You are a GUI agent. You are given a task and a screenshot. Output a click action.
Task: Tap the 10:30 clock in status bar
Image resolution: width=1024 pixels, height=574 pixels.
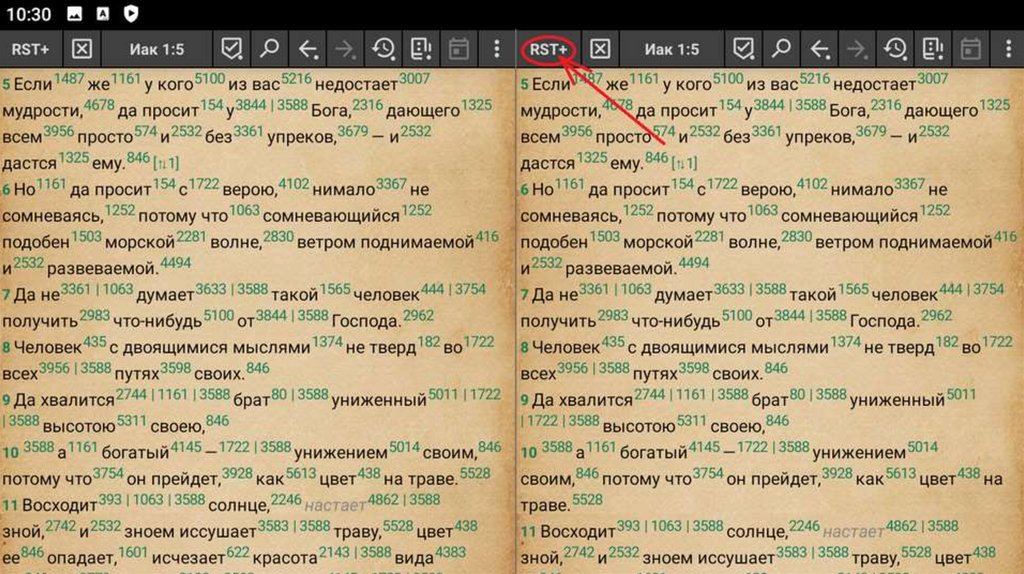pyautogui.click(x=28, y=14)
